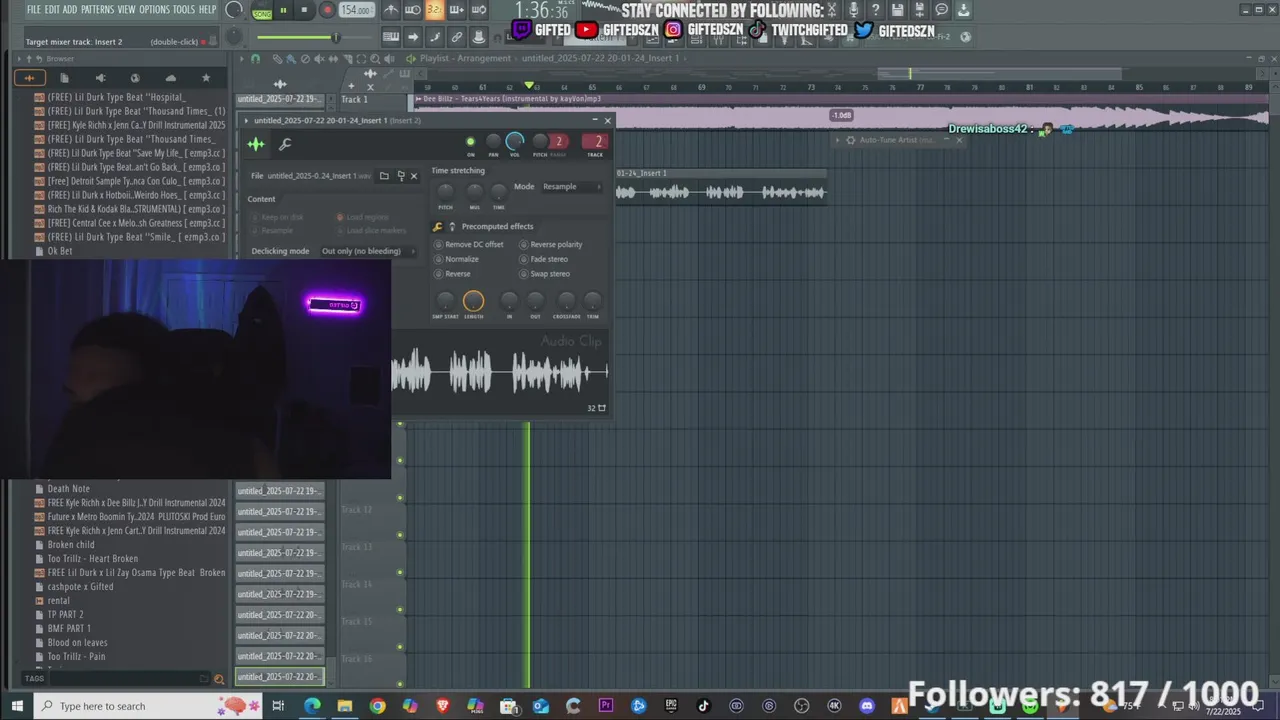Open the PATTERNS menu
The width and height of the screenshot is (1280, 720).
coord(97,9)
